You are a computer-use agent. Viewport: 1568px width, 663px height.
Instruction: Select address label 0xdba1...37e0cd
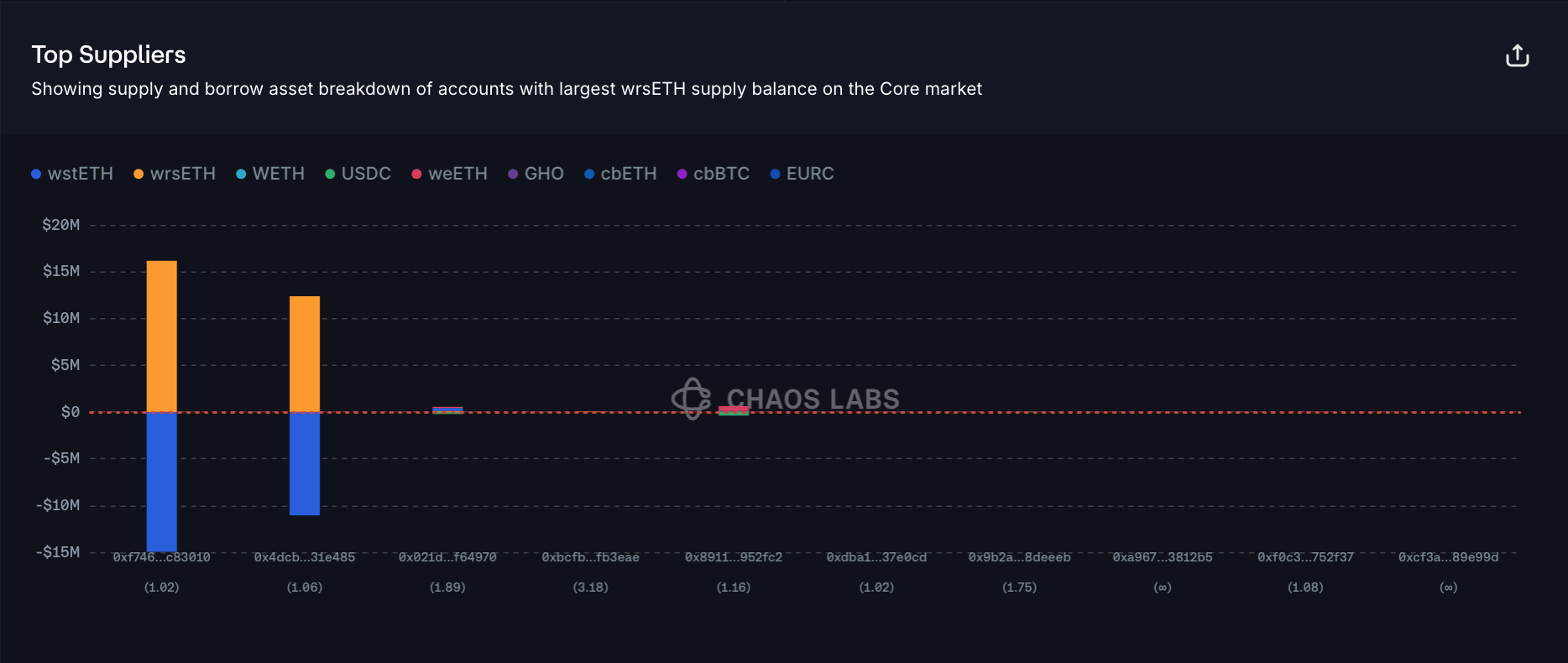(x=876, y=557)
